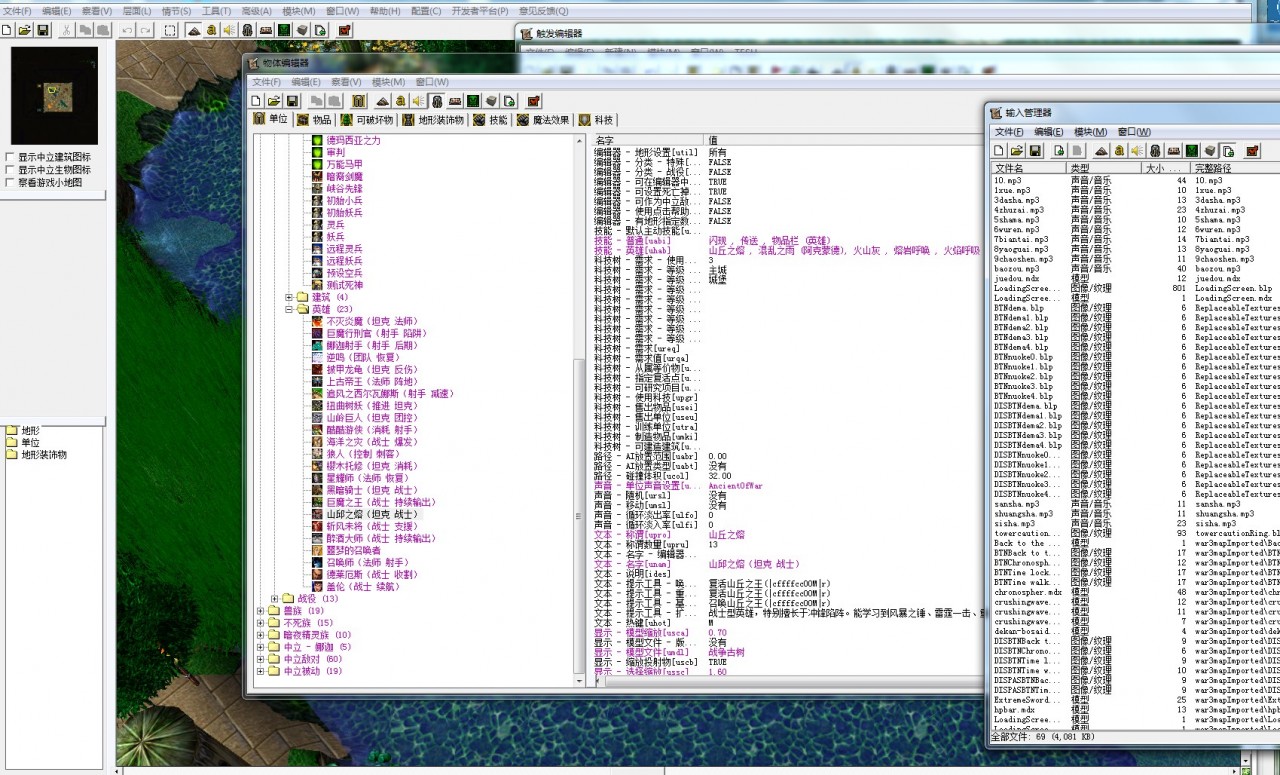
Task: Open Sound Editor from main toolbar
Action: click(x=230, y=30)
